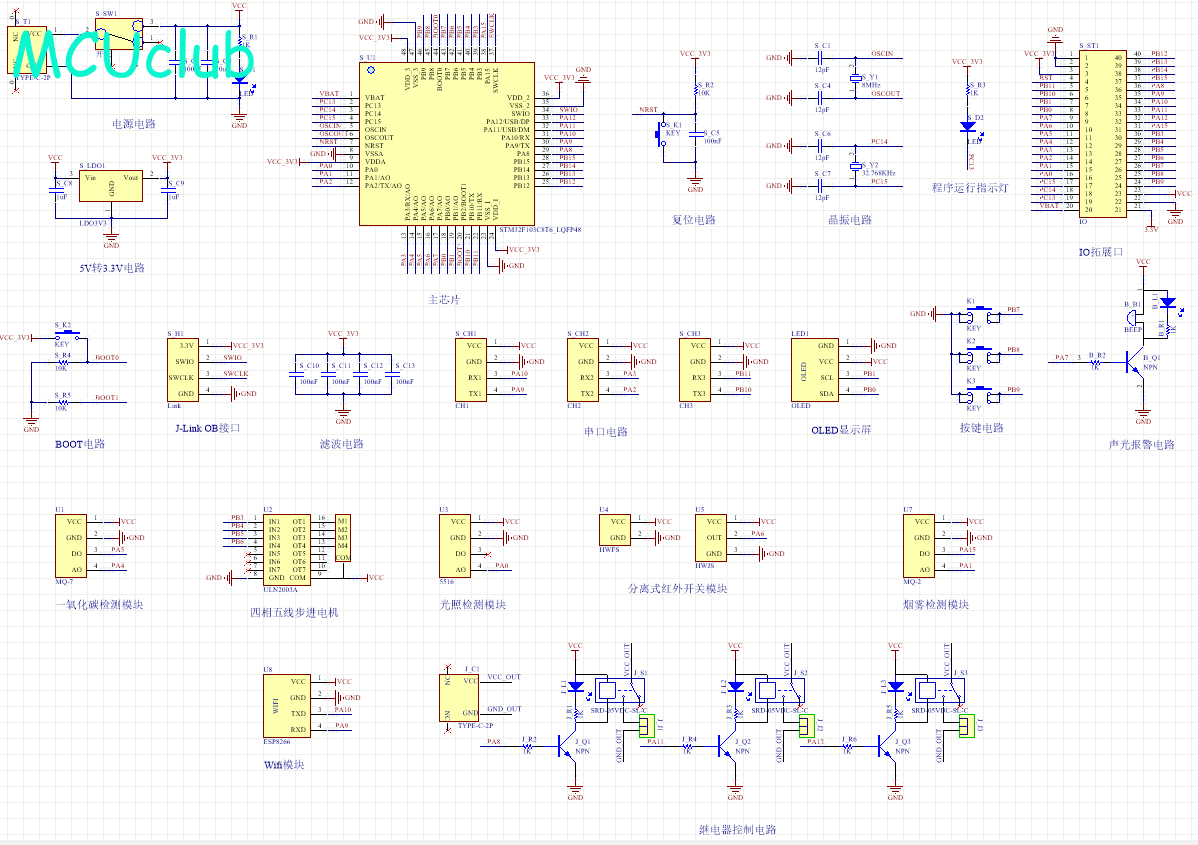This screenshot has height=845, width=1198.
Task: Click the 一氧化碳检测模块 caption
Action: 99,604
